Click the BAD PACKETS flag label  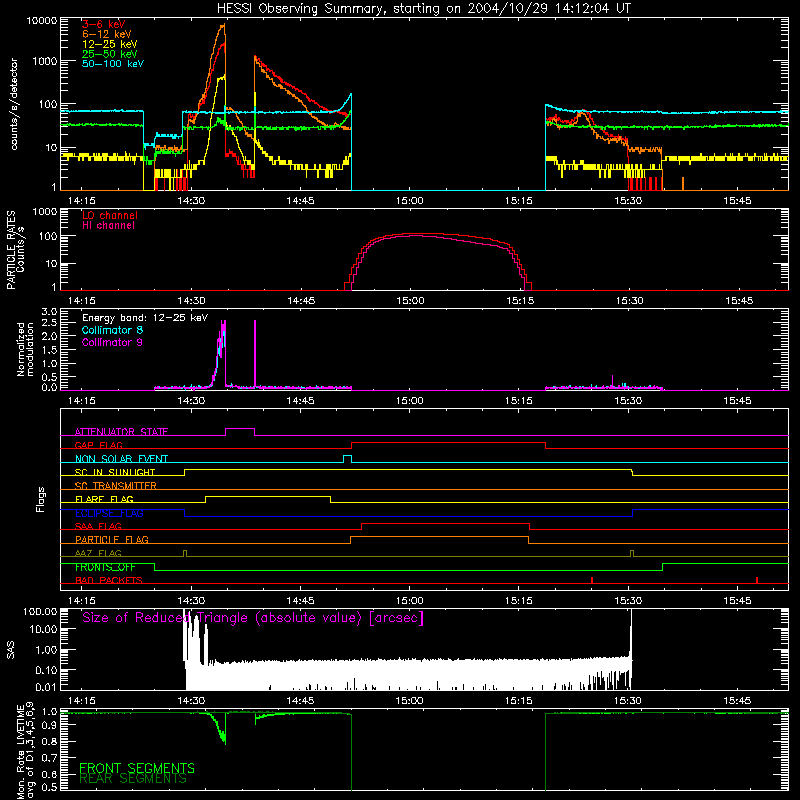click(109, 581)
